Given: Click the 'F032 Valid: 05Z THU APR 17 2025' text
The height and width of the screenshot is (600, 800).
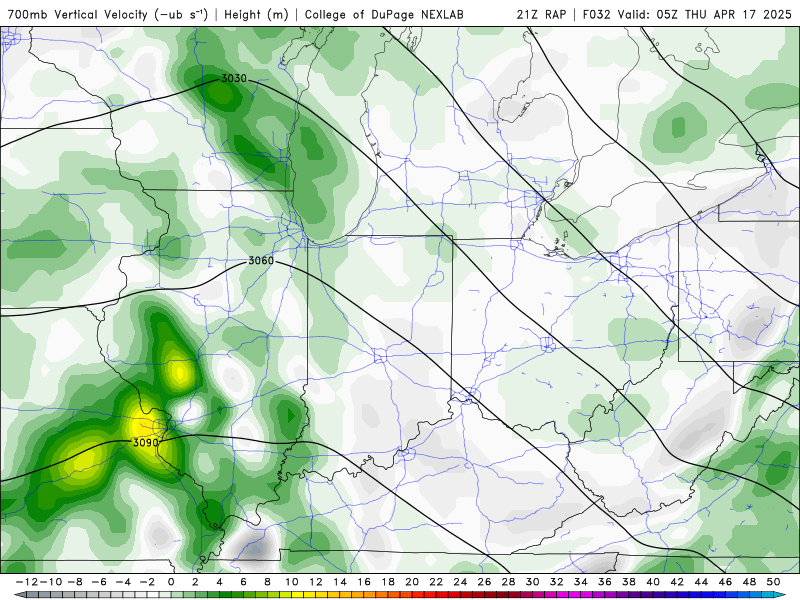Looking at the screenshot, I should [687, 14].
